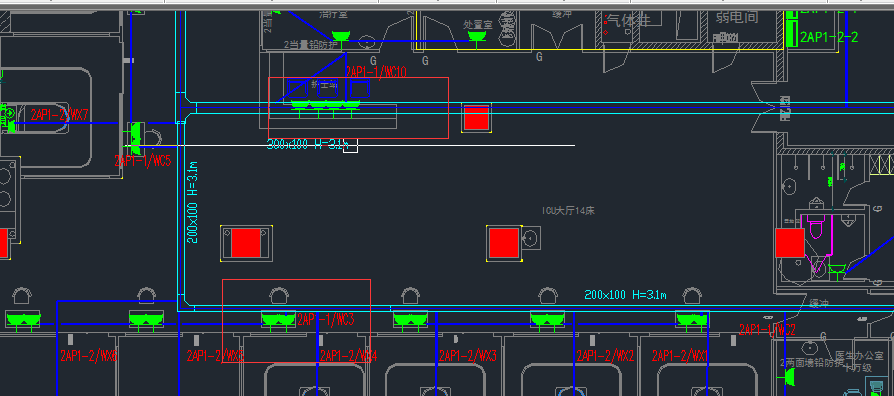Click the 2AP1-1/WC5 red circuit label

tap(143, 161)
